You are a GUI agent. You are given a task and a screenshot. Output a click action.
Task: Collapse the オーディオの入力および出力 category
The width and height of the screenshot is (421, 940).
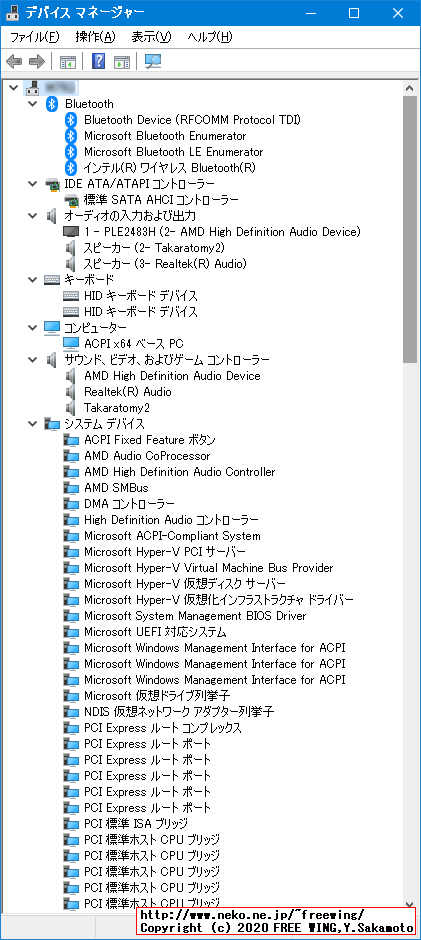[x=32, y=216]
